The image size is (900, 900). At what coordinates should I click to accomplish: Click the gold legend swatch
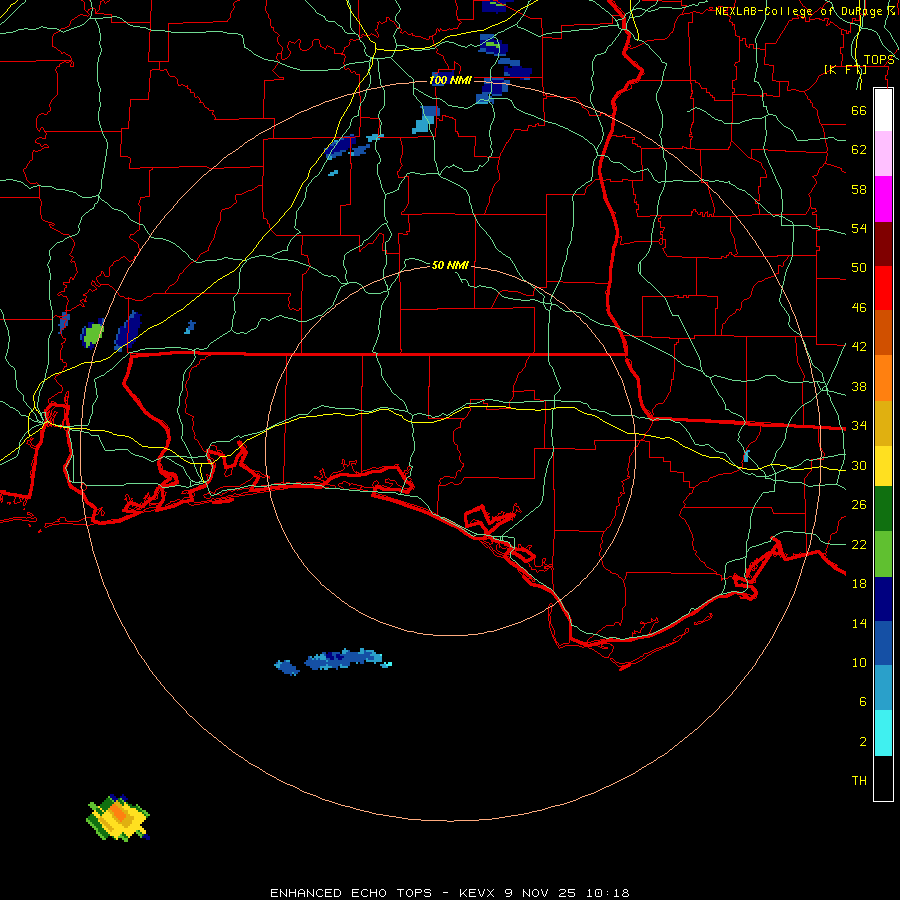[x=883, y=422]
